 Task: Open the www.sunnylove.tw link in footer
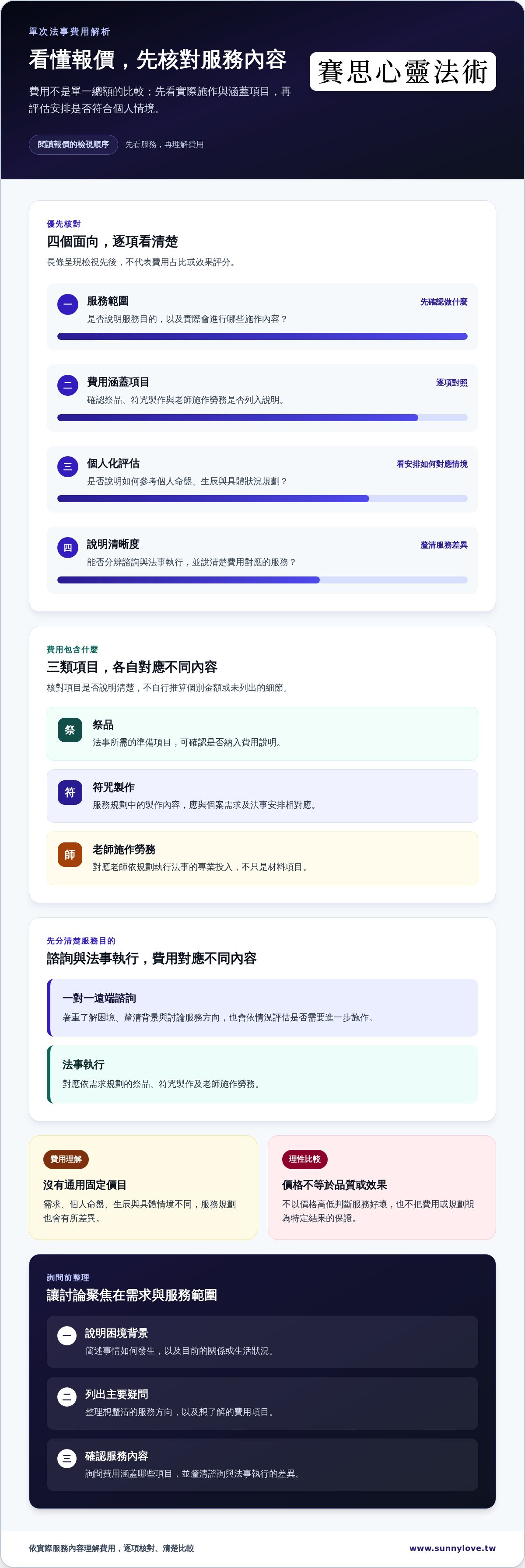point(452,1548)
